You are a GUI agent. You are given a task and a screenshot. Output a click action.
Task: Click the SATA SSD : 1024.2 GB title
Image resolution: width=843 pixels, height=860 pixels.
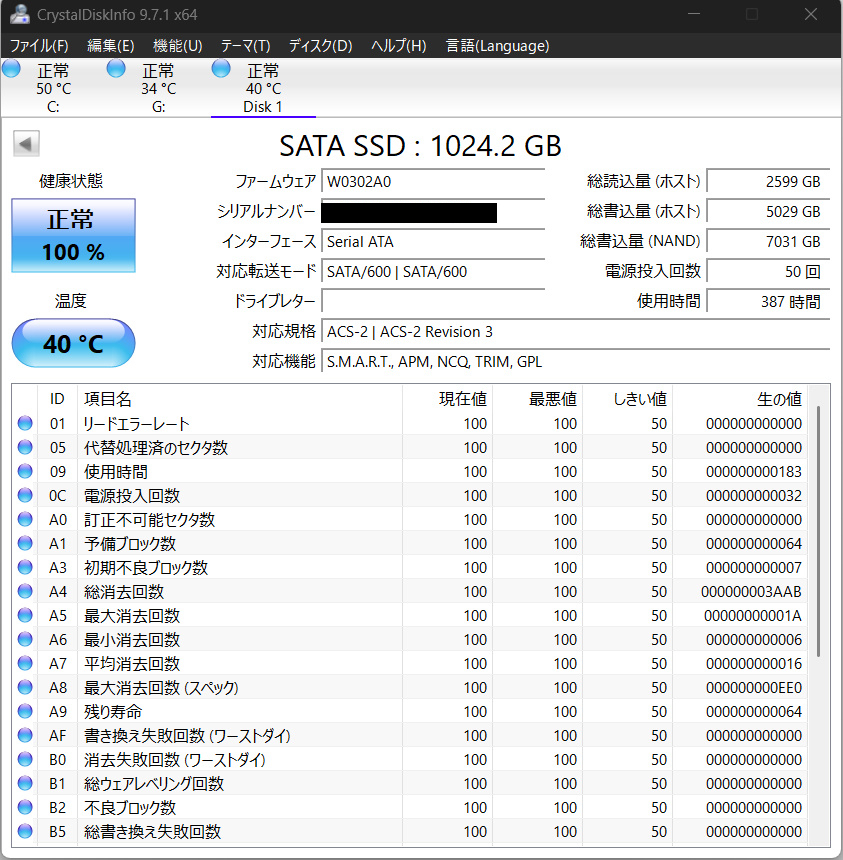(x=420, y=145)
